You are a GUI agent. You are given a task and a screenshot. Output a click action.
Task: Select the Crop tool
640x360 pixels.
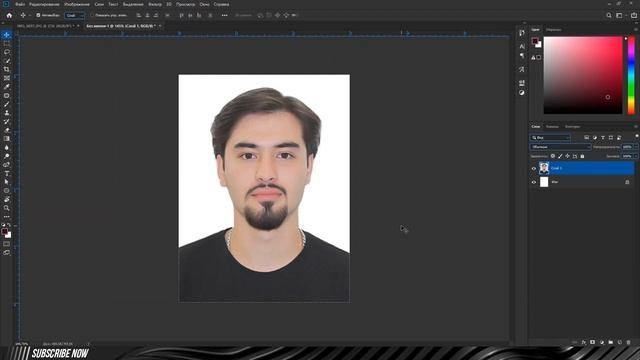click(x=7, y=69)
